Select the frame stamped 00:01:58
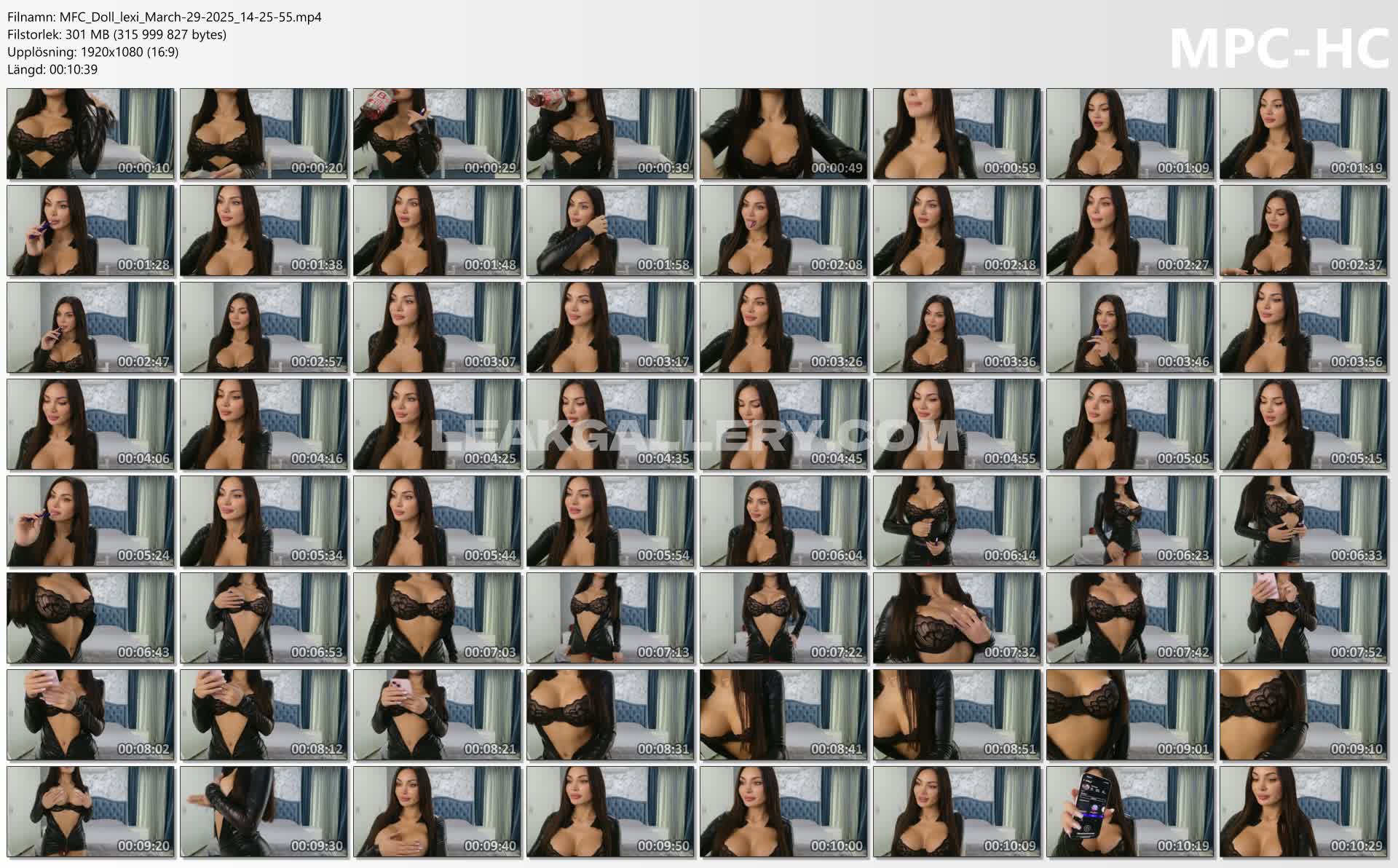Image resolution: width=1398 pixels, height=868 pixels. [611, 230]
